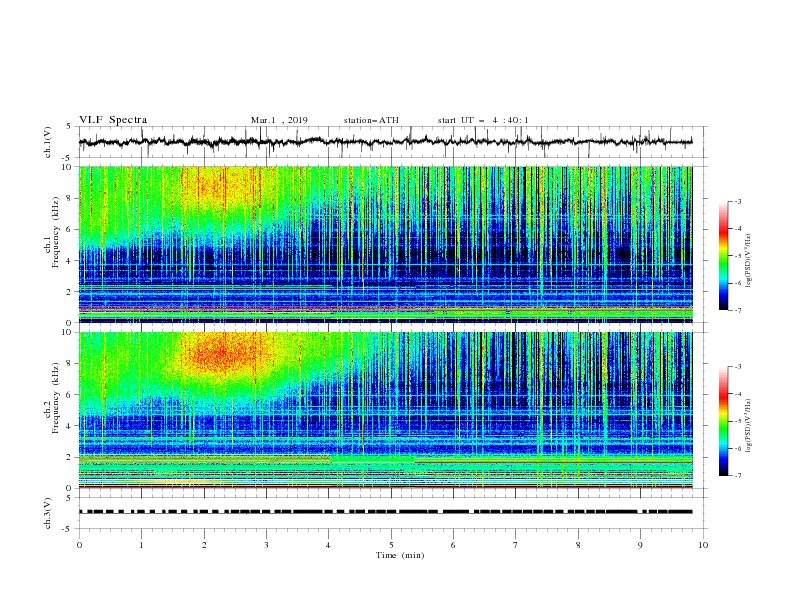792x612 pixels.
Task: Click the ch.1 spectrogram color scale bar
Action: coord(723,256)
